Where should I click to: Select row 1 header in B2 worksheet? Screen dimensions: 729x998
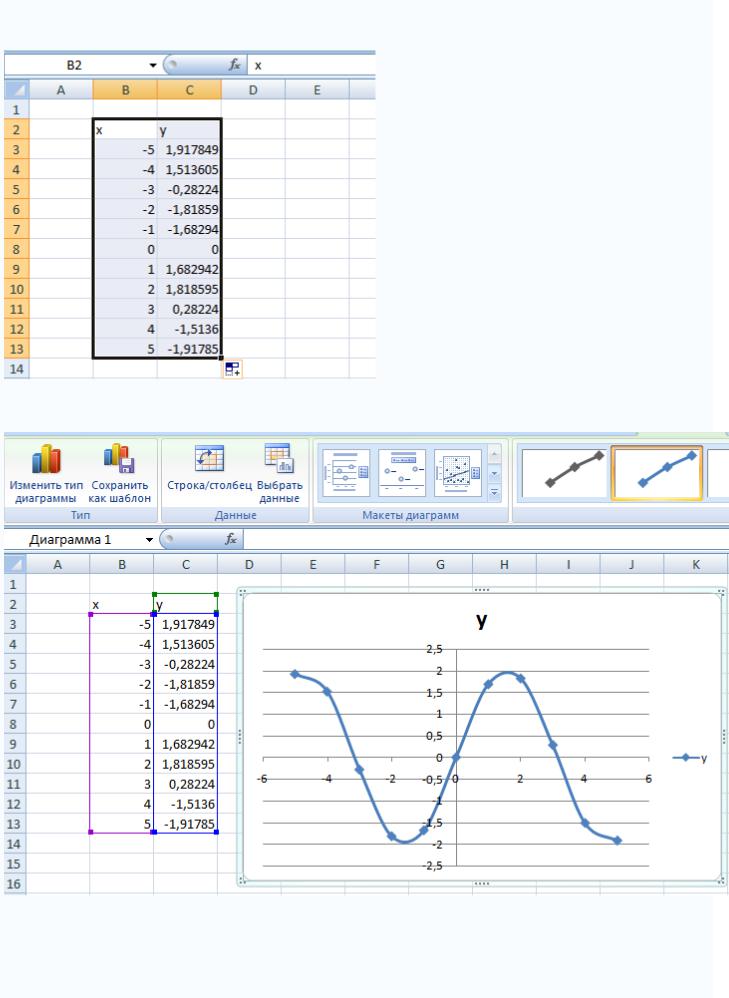coord(16,109)
